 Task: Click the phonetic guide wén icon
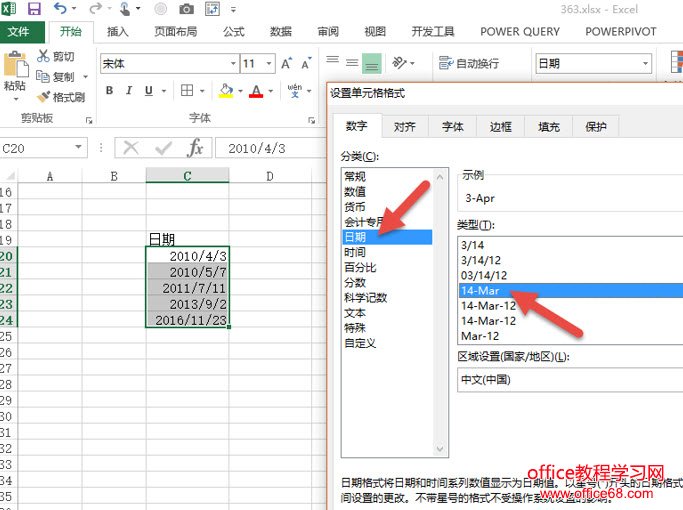[295, 91]
